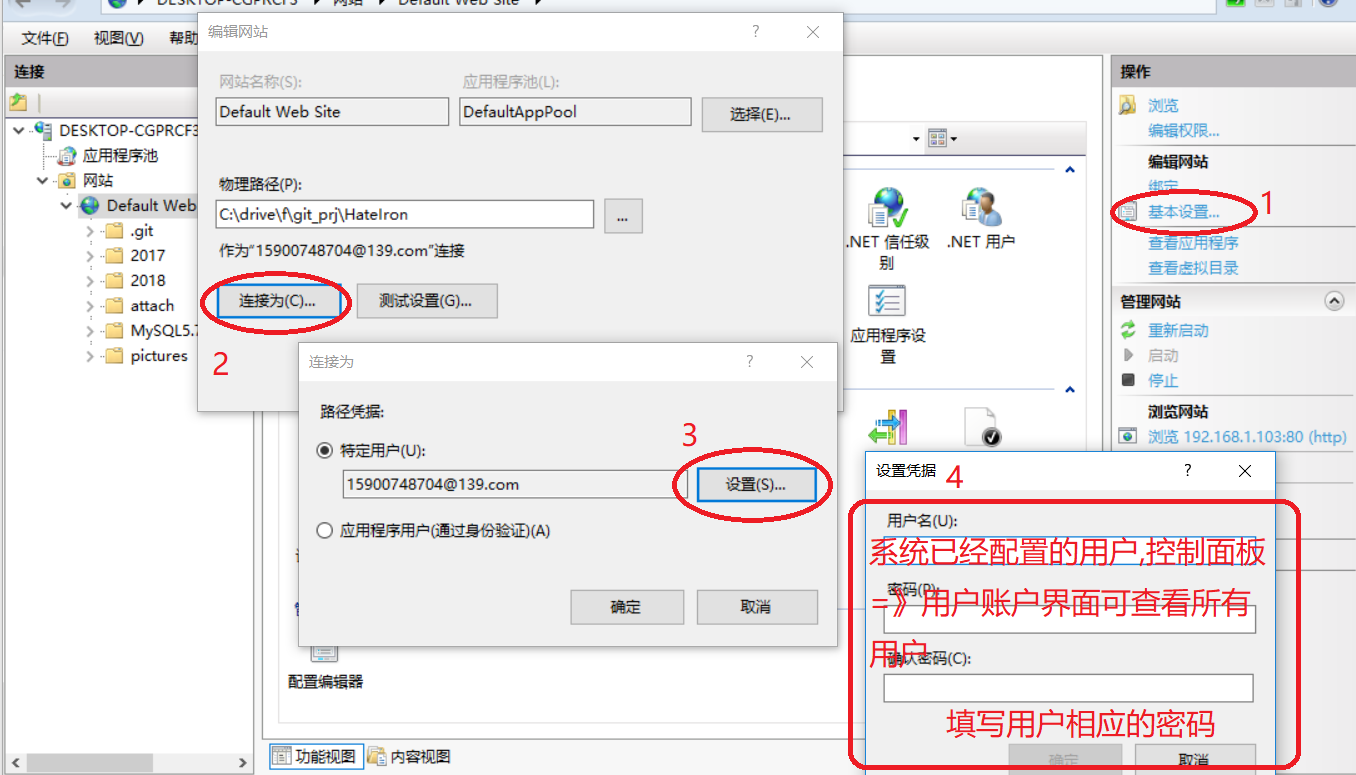Click the 重新启动 site icon
This screenshot has height=775, width=1356.
click(x=1129, y=330)
